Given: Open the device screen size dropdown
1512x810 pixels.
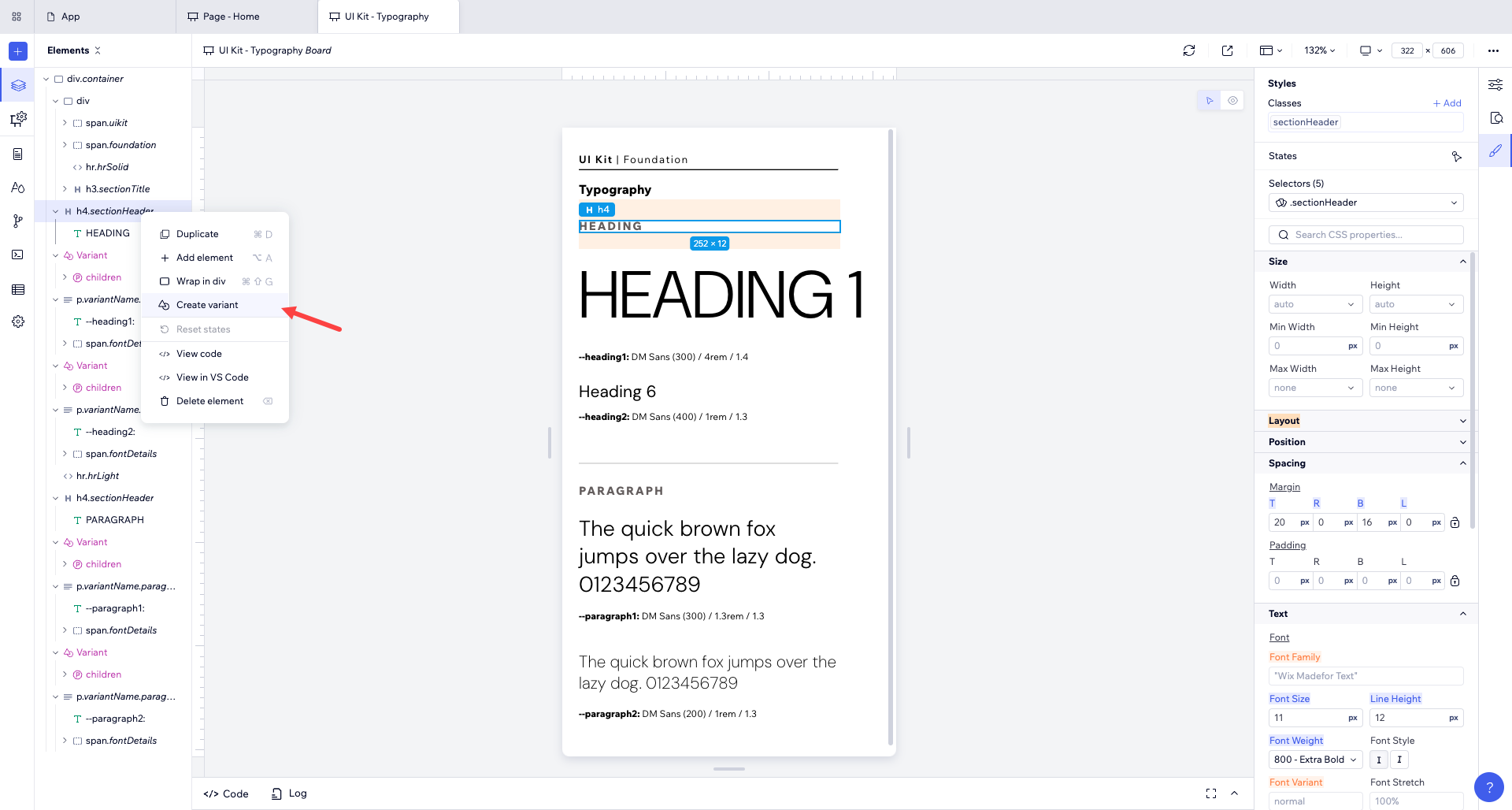Looking at the screenshot, I should (1371, 50).
